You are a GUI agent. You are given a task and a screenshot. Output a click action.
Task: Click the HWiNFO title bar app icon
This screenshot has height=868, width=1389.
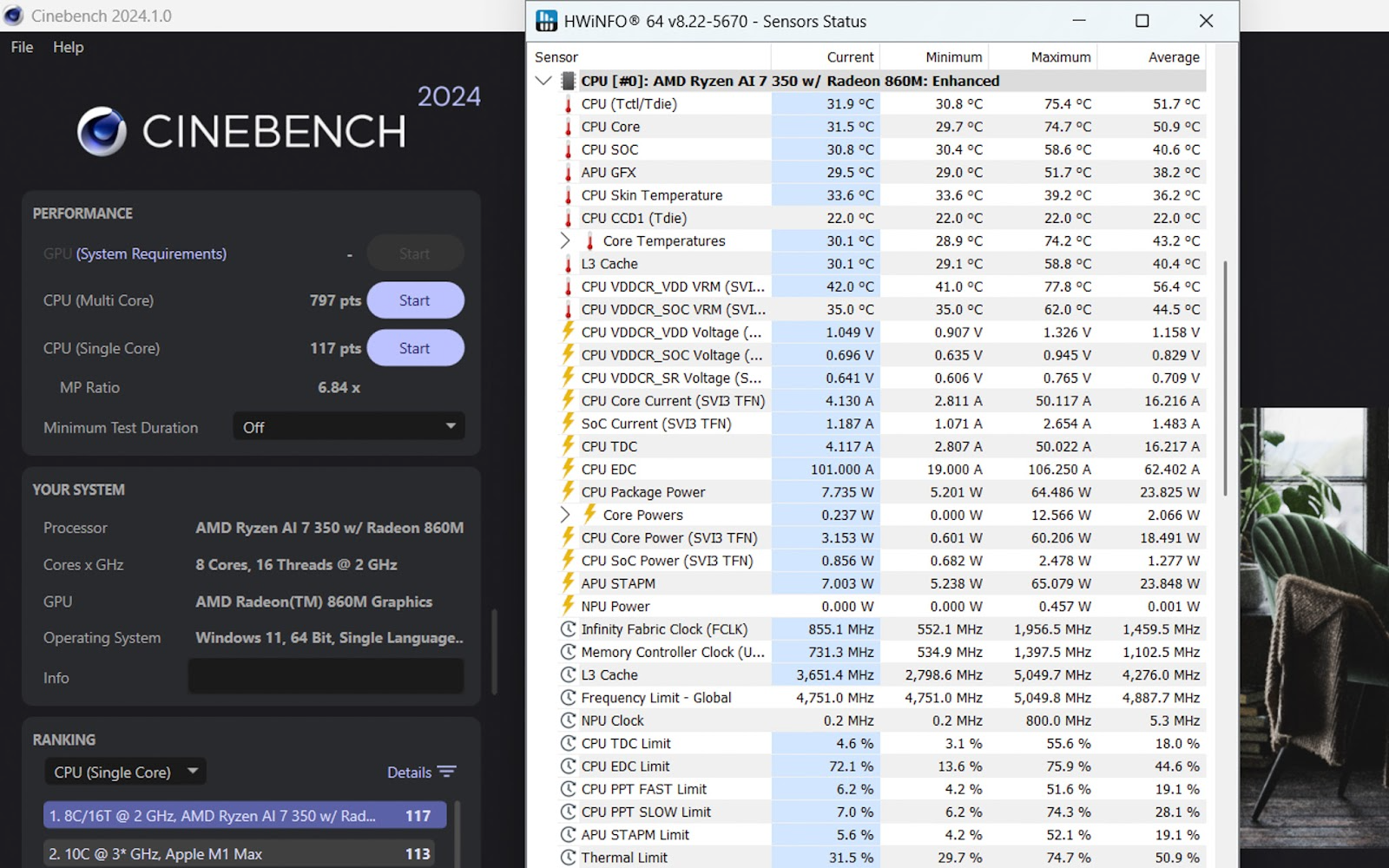[546, 21]
